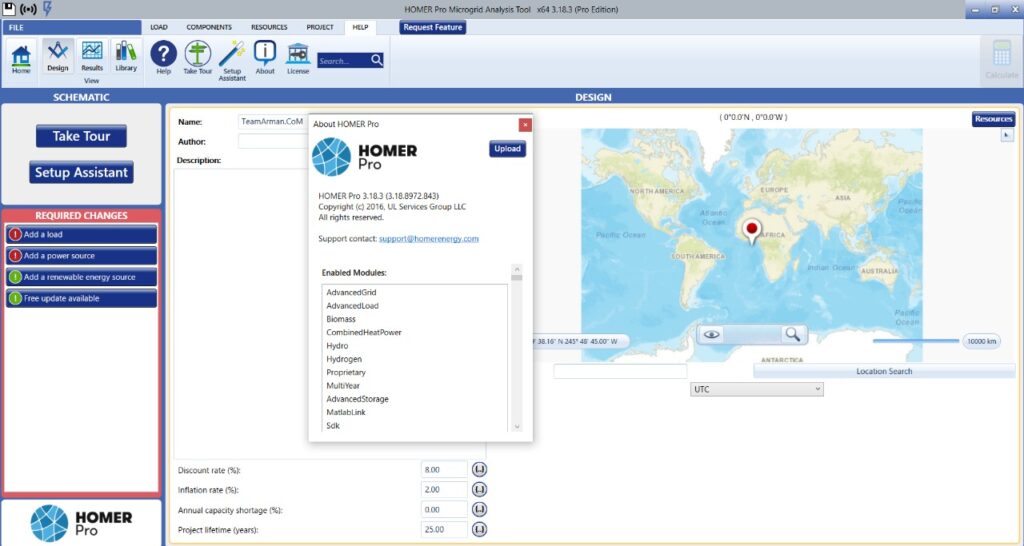
Task: Click the ribbon Search input field
Action: click(344, 61)
